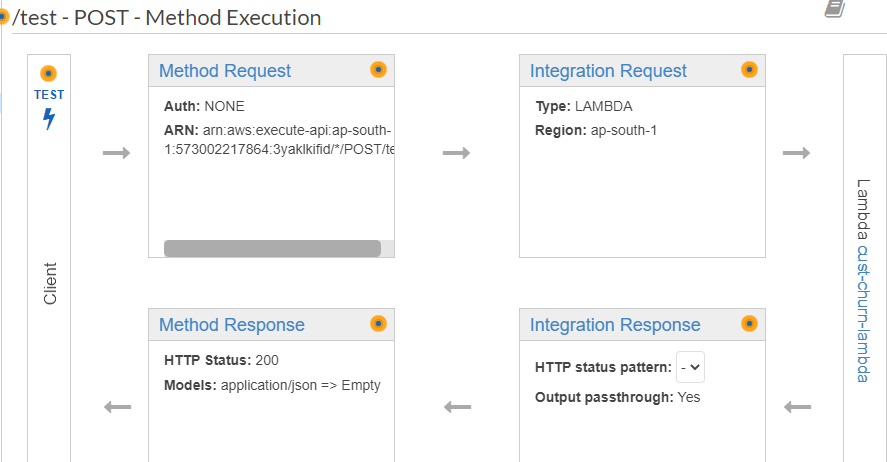This screenshot has width=887, height=462.
Task: Click arrow between Method Request and Integration Request
Action: 456,153
